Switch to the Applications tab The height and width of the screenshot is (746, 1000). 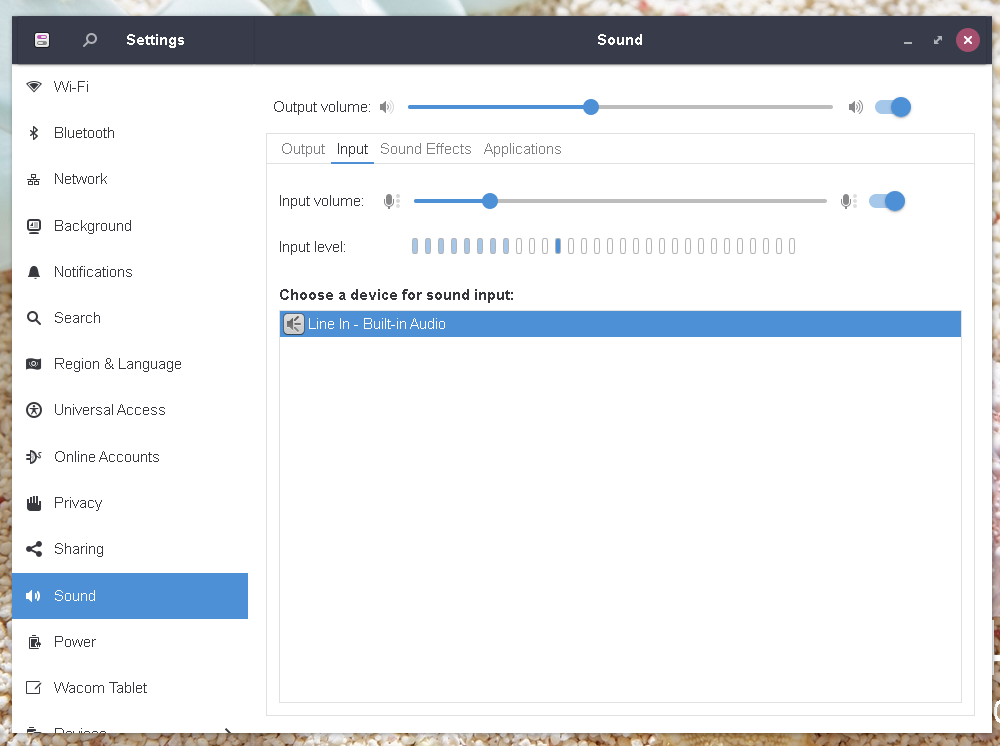[522, 149]
